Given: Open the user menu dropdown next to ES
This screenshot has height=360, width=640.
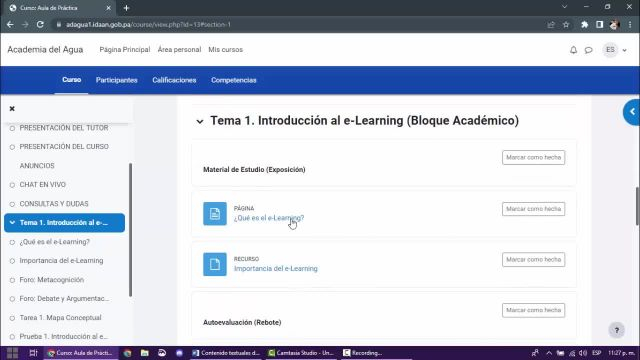Looking at the screenshot, I should click(624, 50).
